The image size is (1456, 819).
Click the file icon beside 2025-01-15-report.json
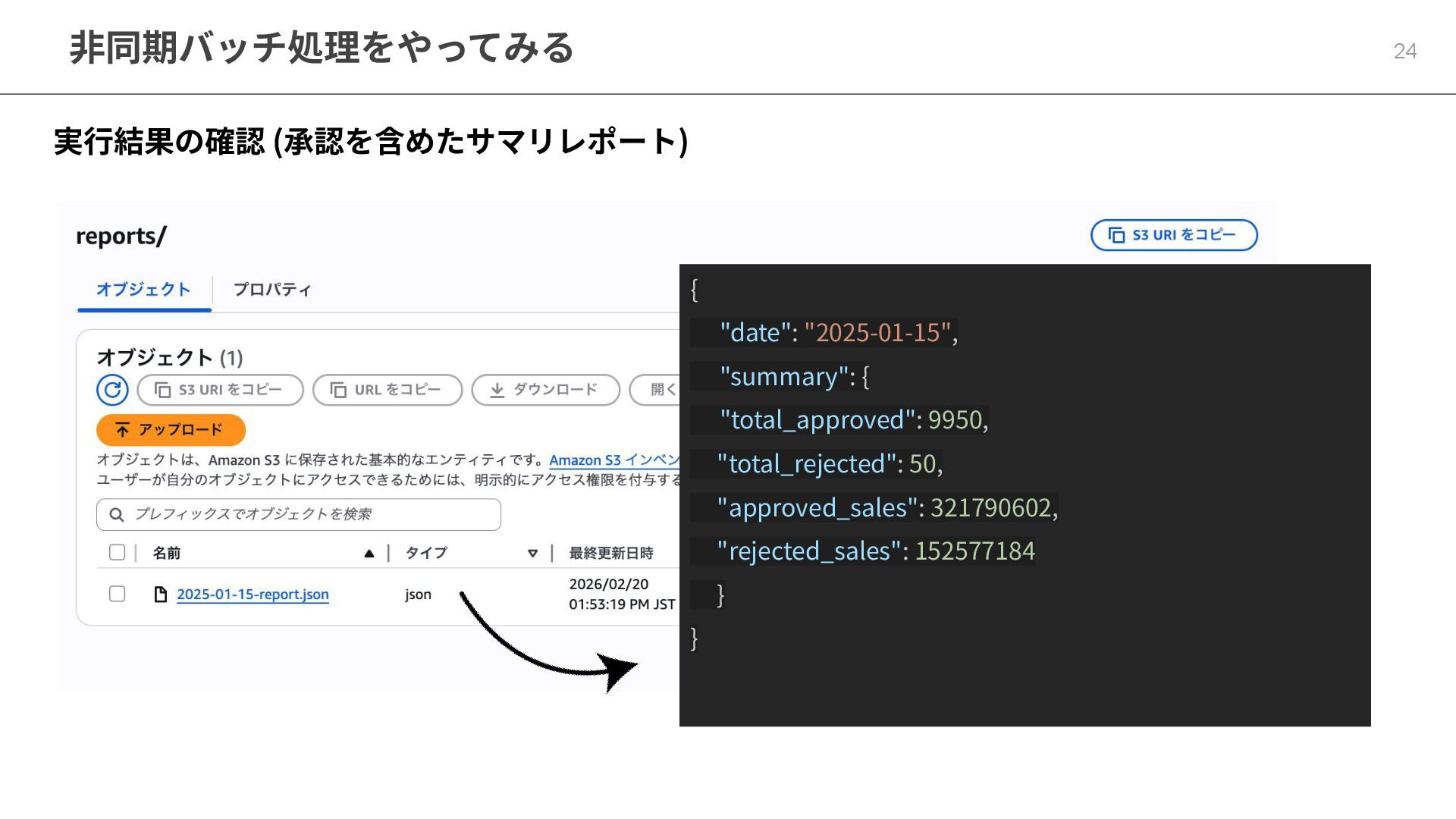160,595
